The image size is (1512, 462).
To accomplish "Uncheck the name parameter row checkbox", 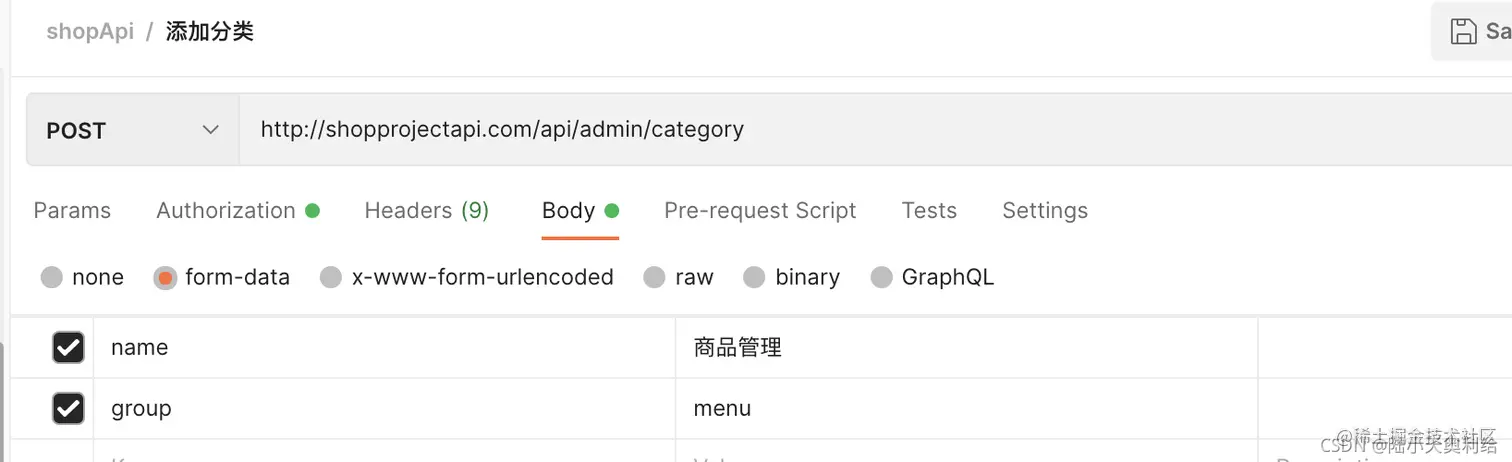I will pyautogui.click(x=68, y=347).
